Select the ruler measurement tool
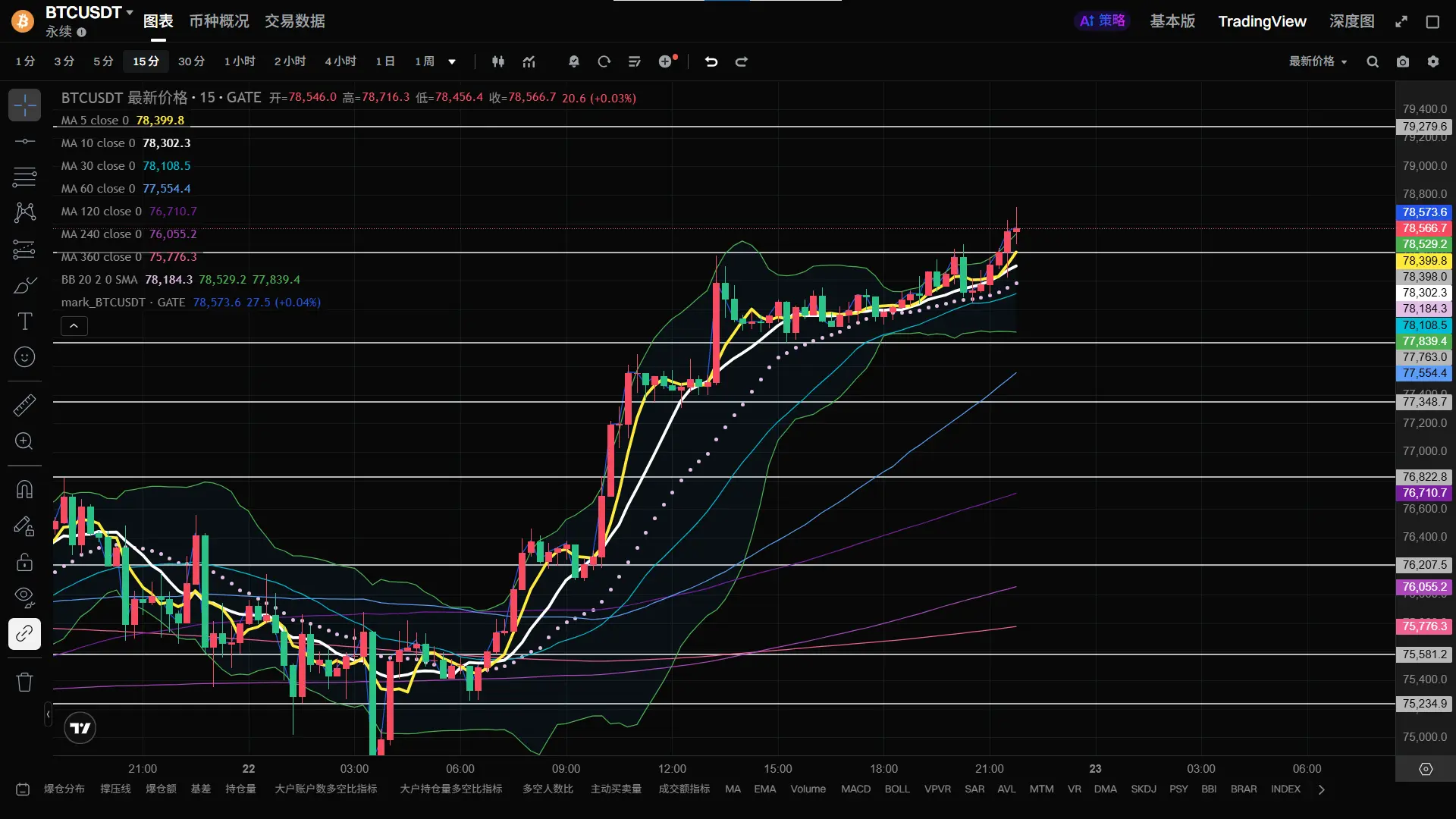Image resolution: width=1456 pixels, height=819 pixels. (24, 405)
